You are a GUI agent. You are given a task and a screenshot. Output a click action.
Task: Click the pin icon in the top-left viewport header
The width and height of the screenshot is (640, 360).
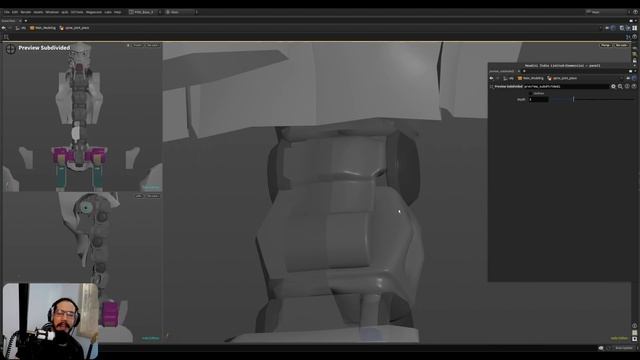(128, 45)
